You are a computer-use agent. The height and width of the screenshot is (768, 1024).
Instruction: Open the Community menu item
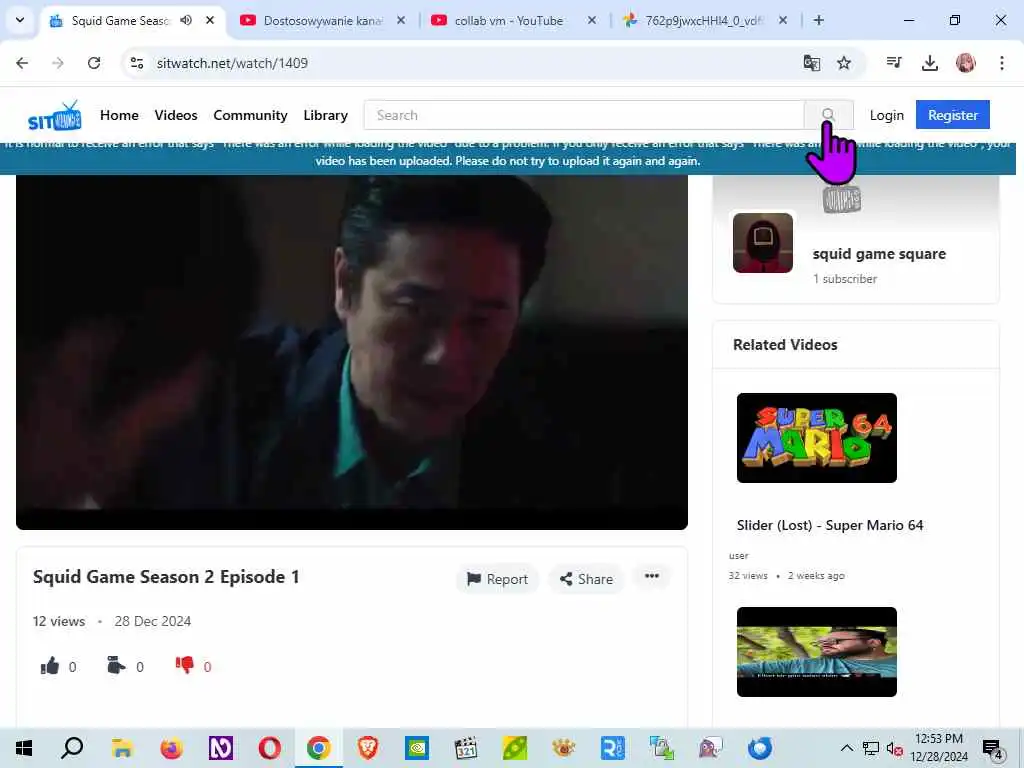click(250, 115)
